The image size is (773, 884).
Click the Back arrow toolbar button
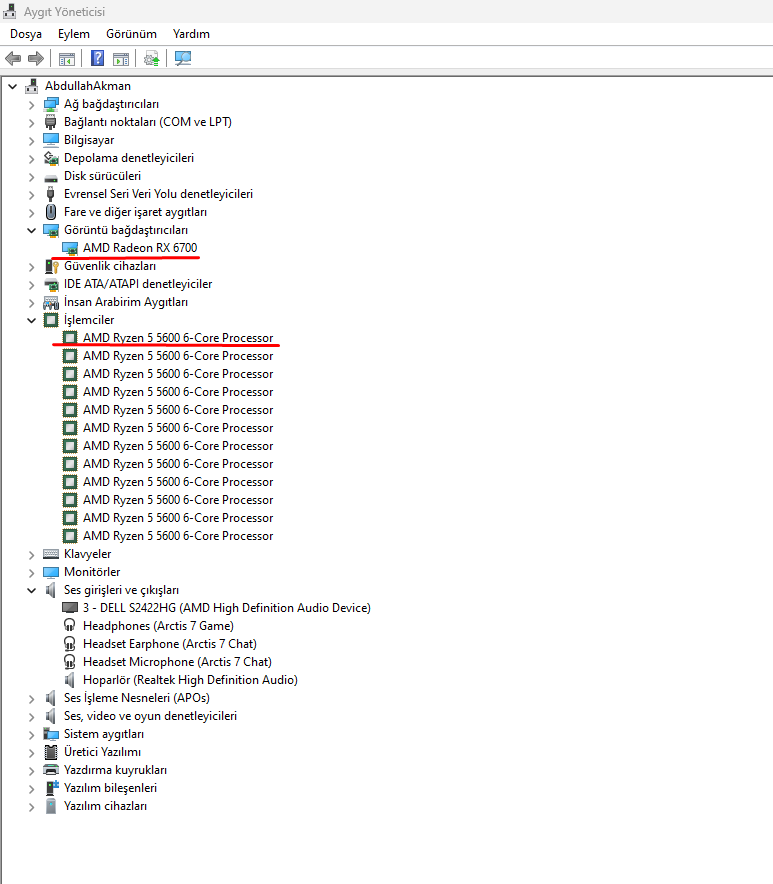click(13, 58)
